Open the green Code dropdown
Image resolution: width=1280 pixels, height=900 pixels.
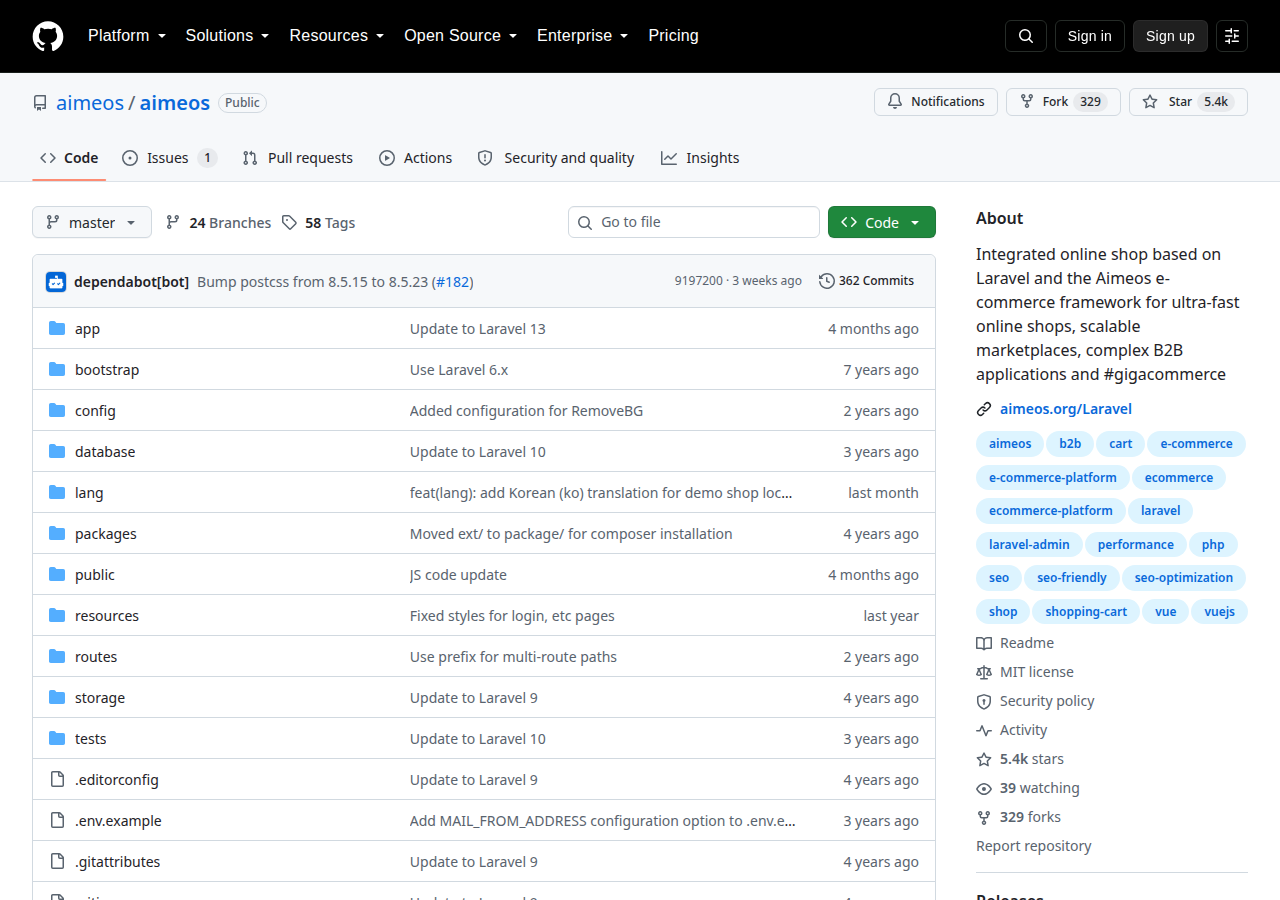tap(882, 222)
